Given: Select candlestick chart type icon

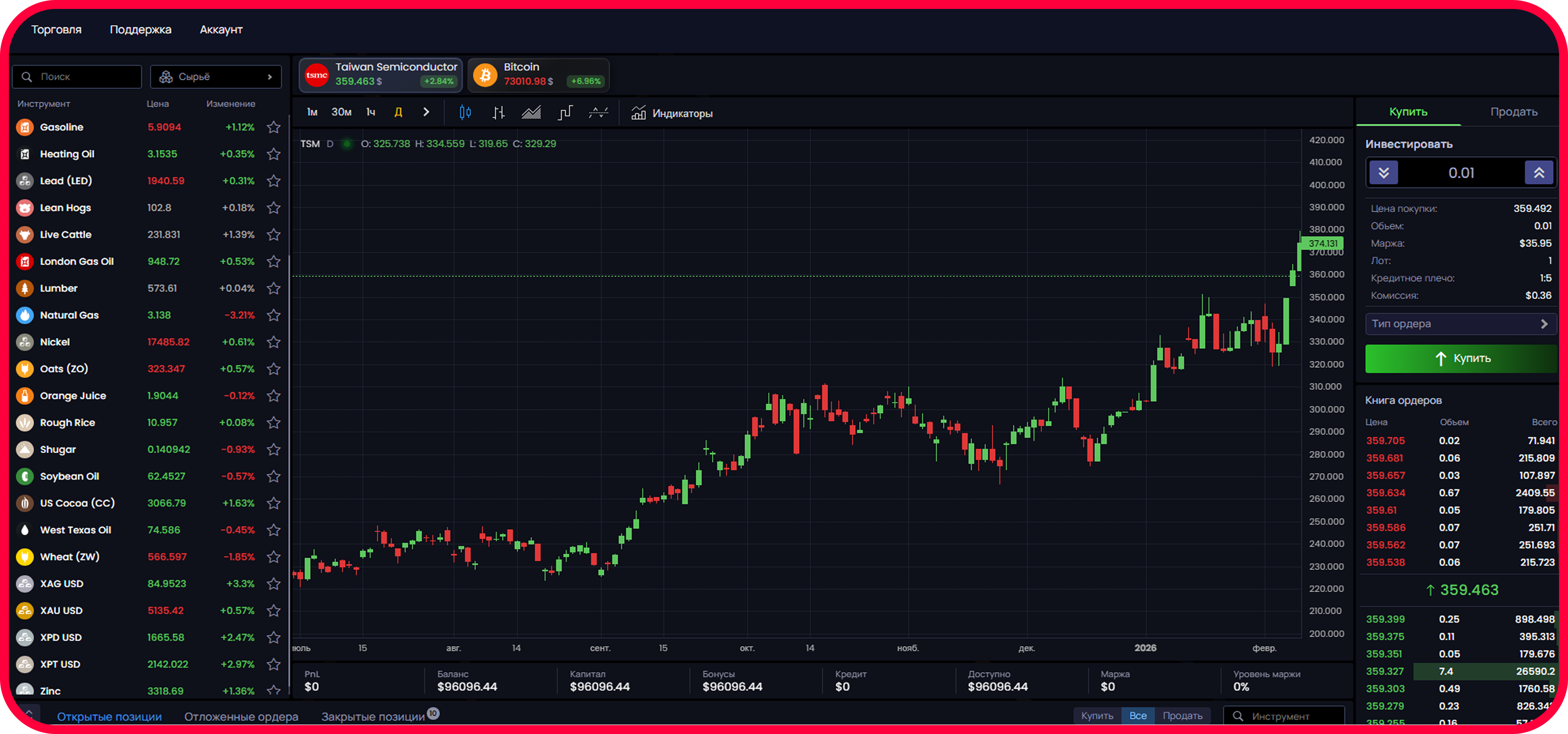Looking at the screenshot, I should click(x=465, y=113).
